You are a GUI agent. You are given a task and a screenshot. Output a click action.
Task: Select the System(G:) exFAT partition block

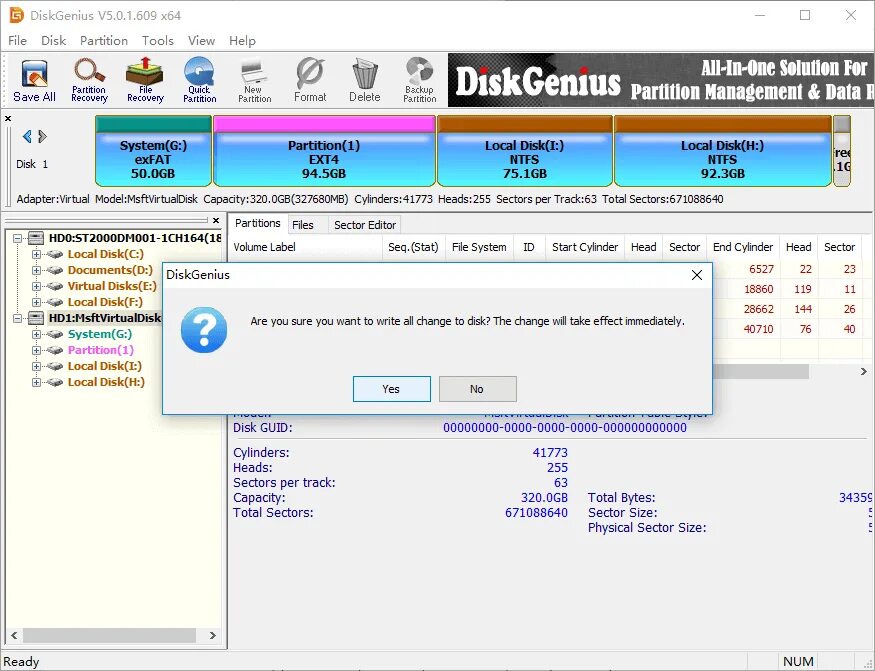pos(151,151)
